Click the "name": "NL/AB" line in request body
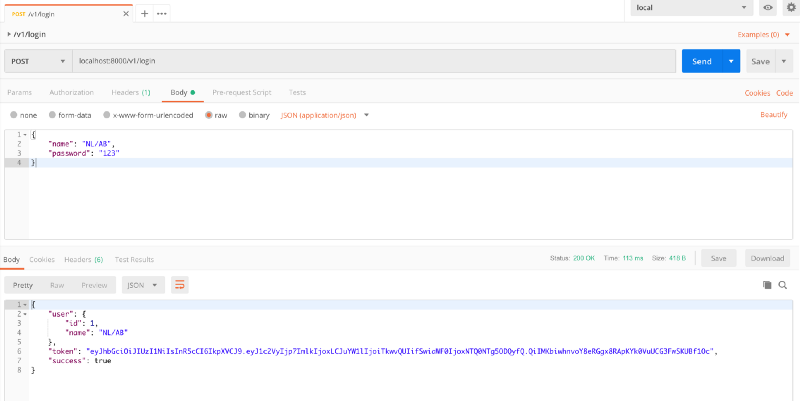The width and height of the screenshot is (800, 401). (x=82, y=144)
